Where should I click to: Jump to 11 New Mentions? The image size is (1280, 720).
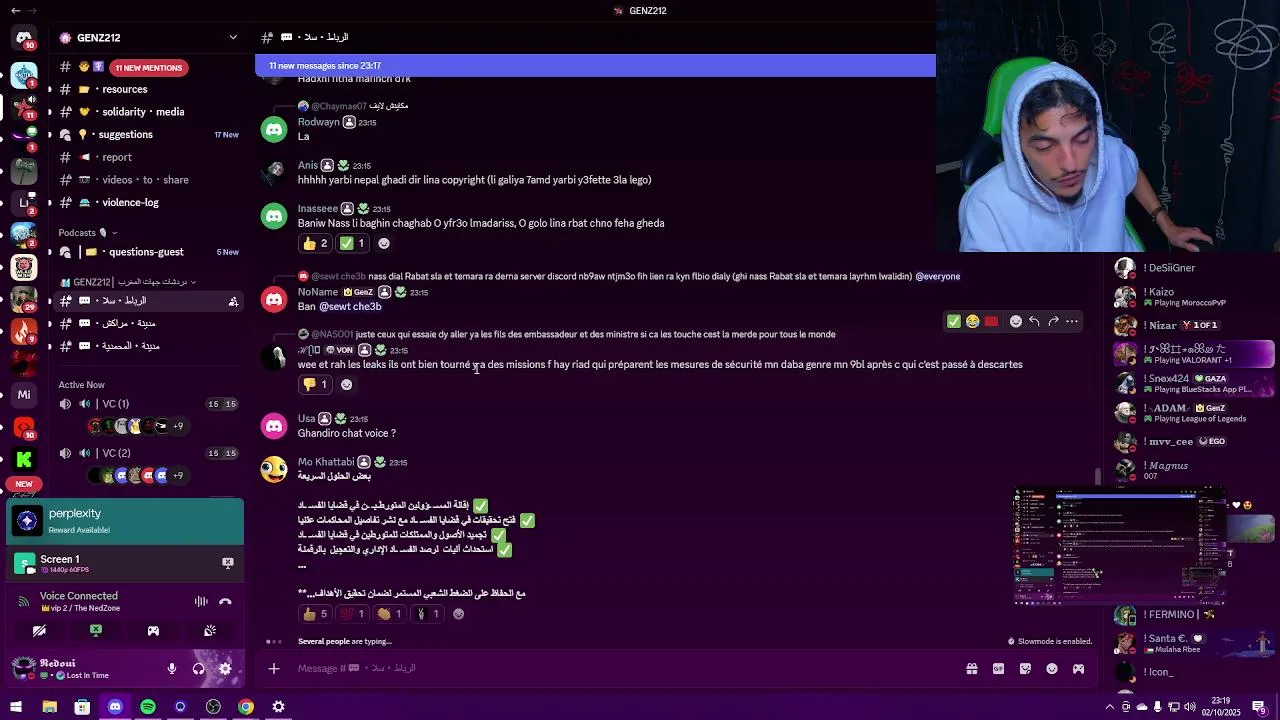click(x=148, y=67)
